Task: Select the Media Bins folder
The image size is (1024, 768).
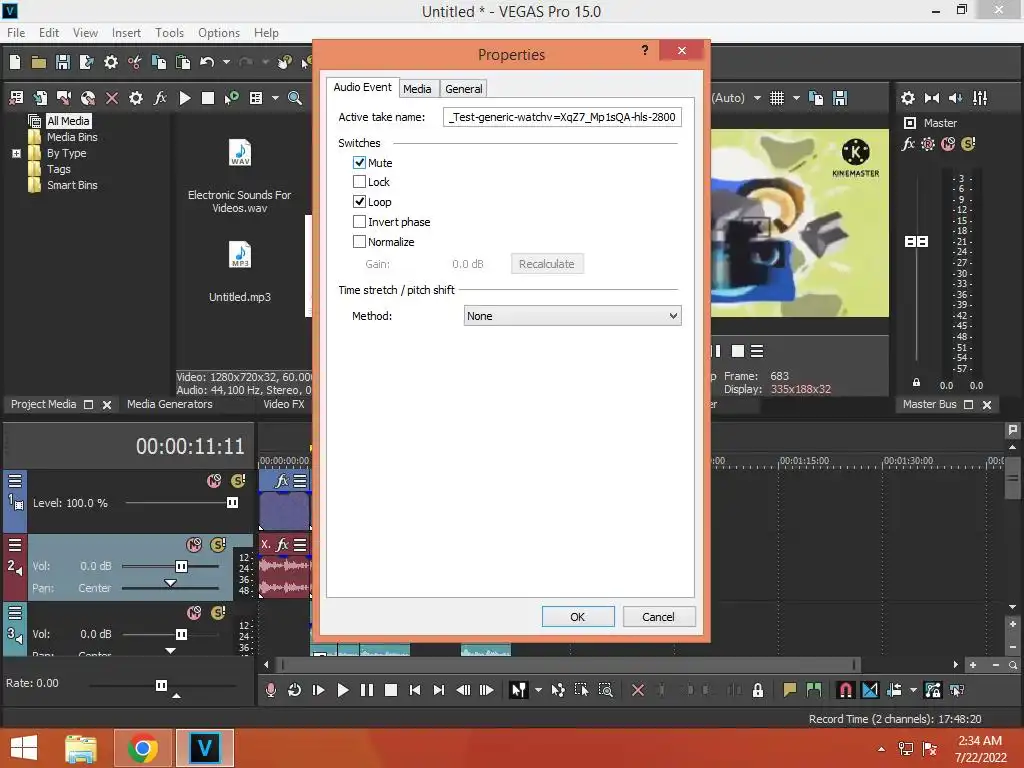Action: point(72,137)
